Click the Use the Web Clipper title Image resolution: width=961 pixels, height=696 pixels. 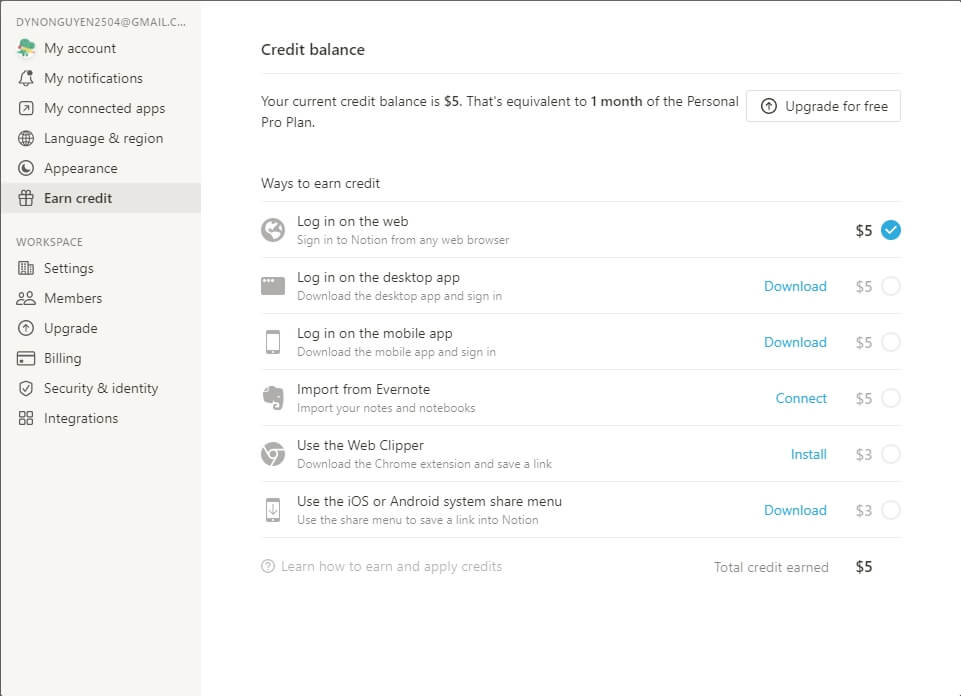click(360, 445)
